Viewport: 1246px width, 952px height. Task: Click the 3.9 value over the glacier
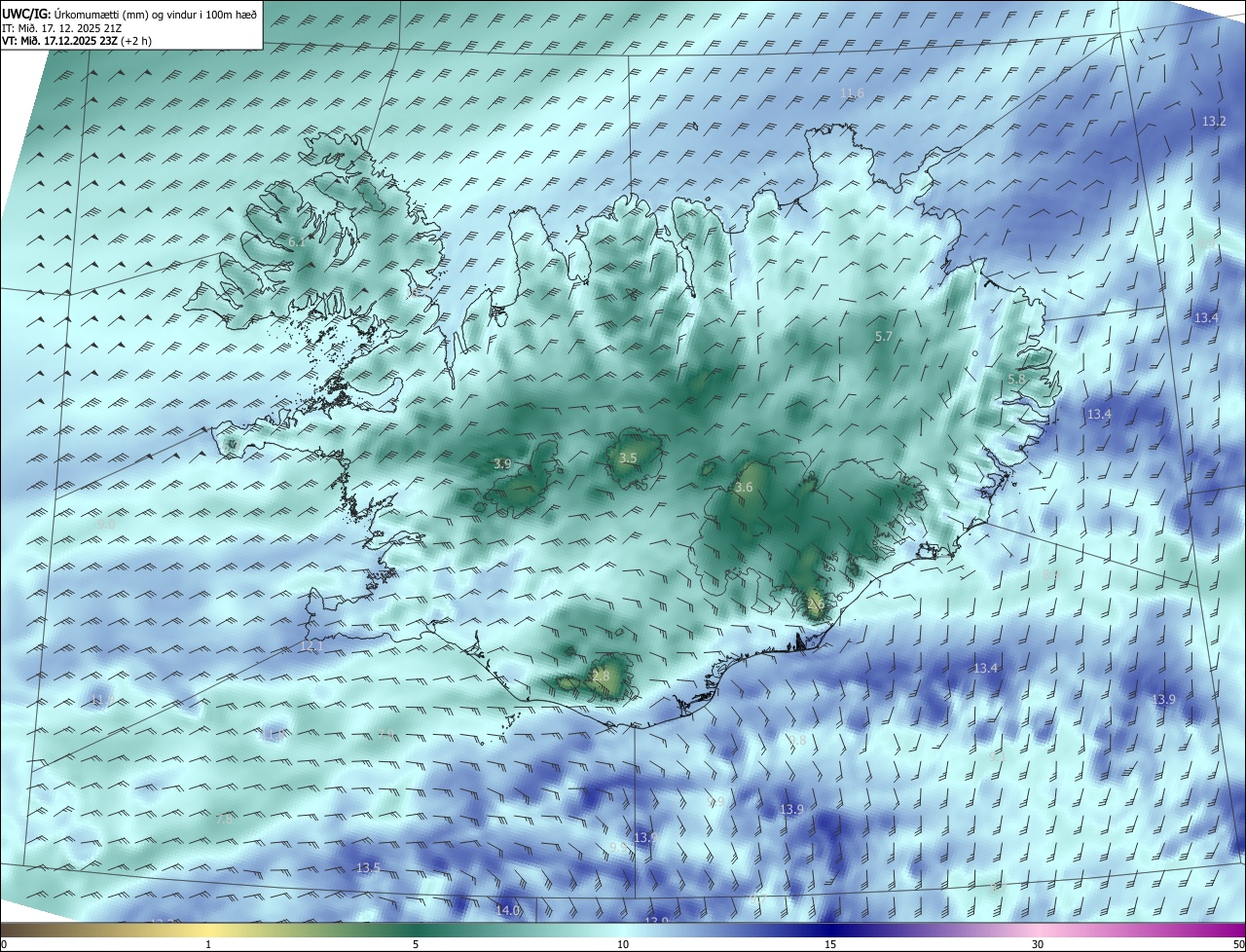point(502,464)
